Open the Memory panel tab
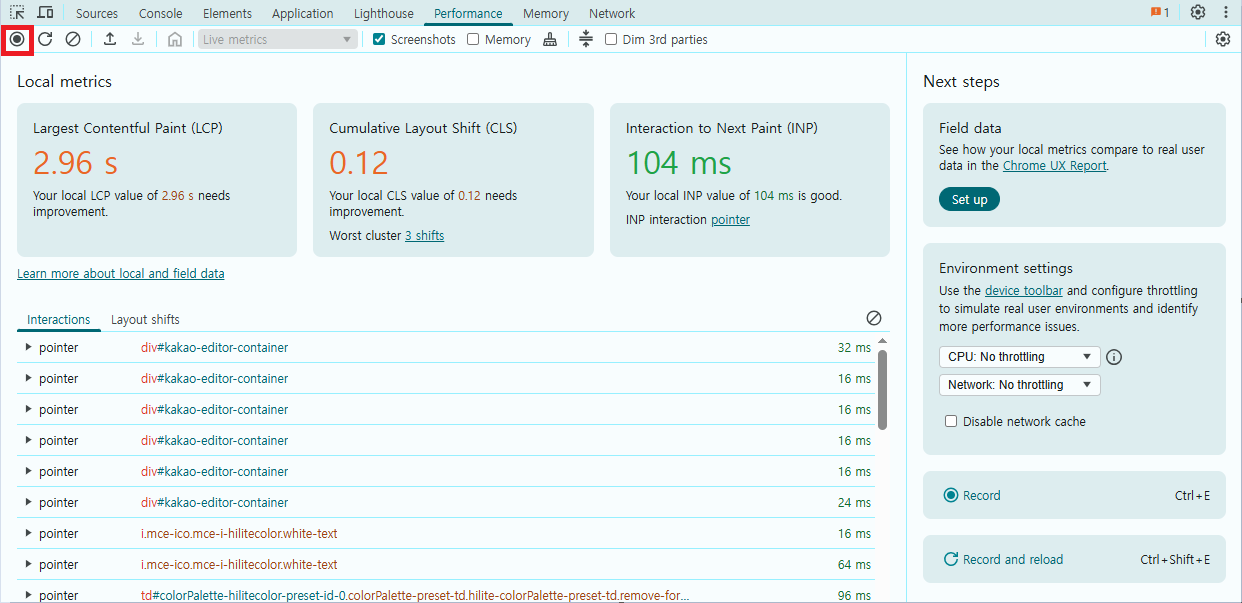The height and width of the screenshot is (603, 1242). [546, 13]
